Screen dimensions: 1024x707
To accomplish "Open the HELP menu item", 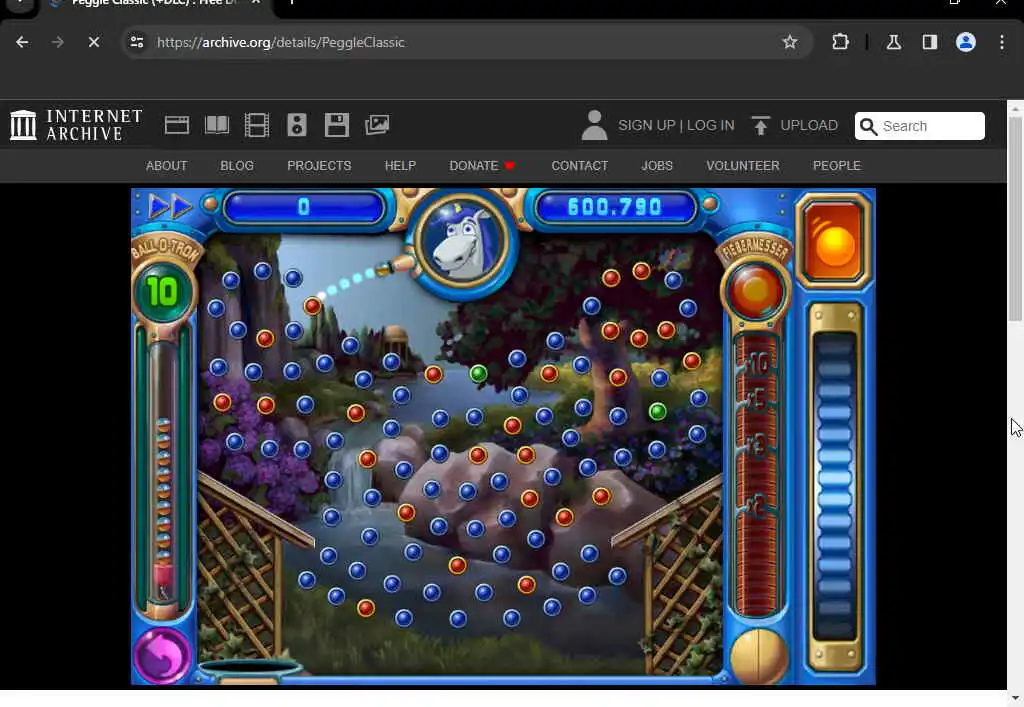I will 400,166.
